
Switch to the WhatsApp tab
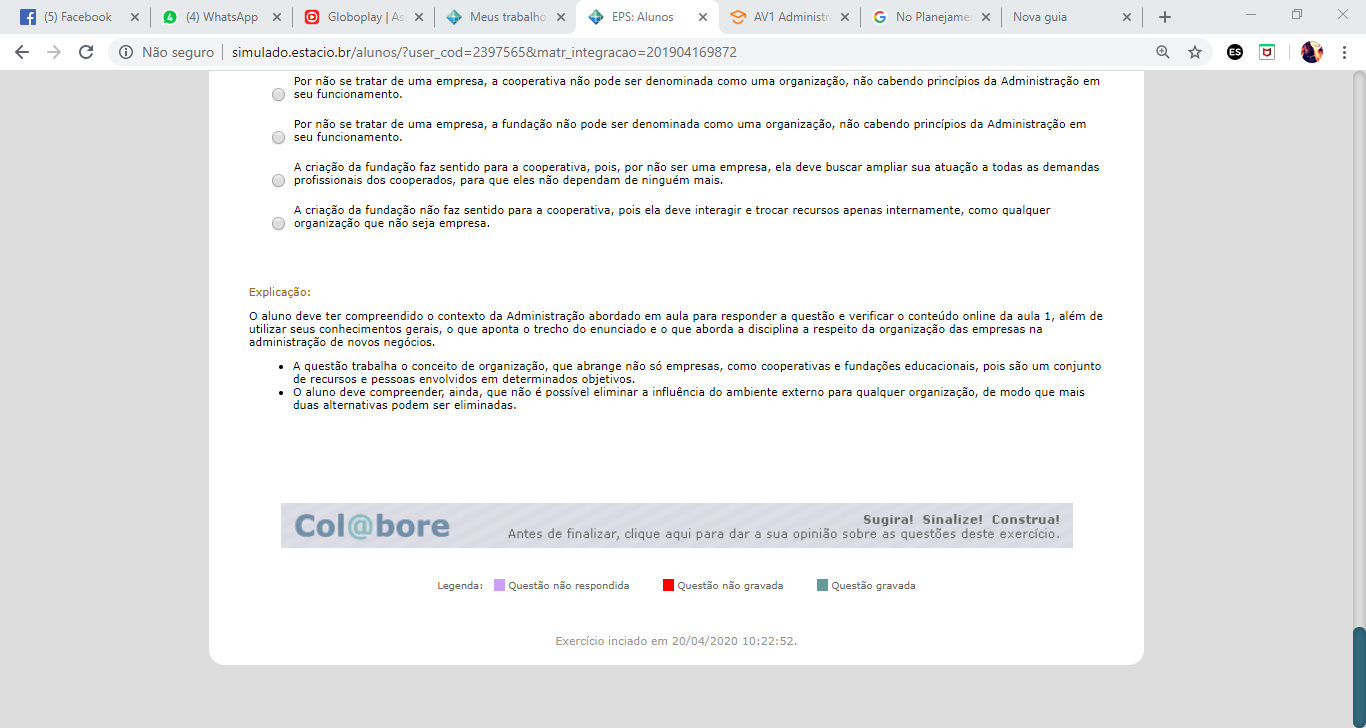218,17
